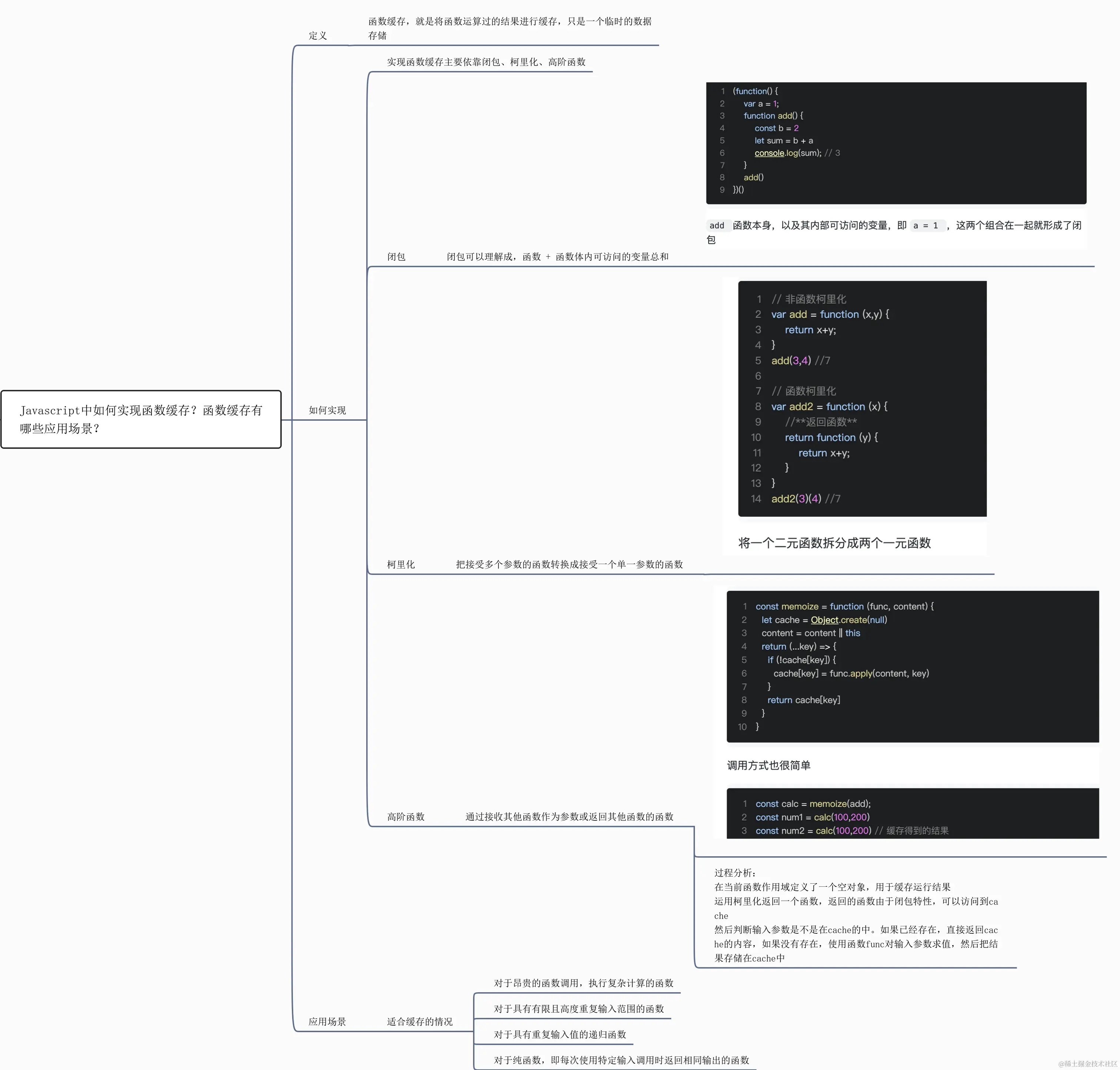Click the 应用场景 branch node
The image size is (1120, 1070).
tap(327, 1021)
